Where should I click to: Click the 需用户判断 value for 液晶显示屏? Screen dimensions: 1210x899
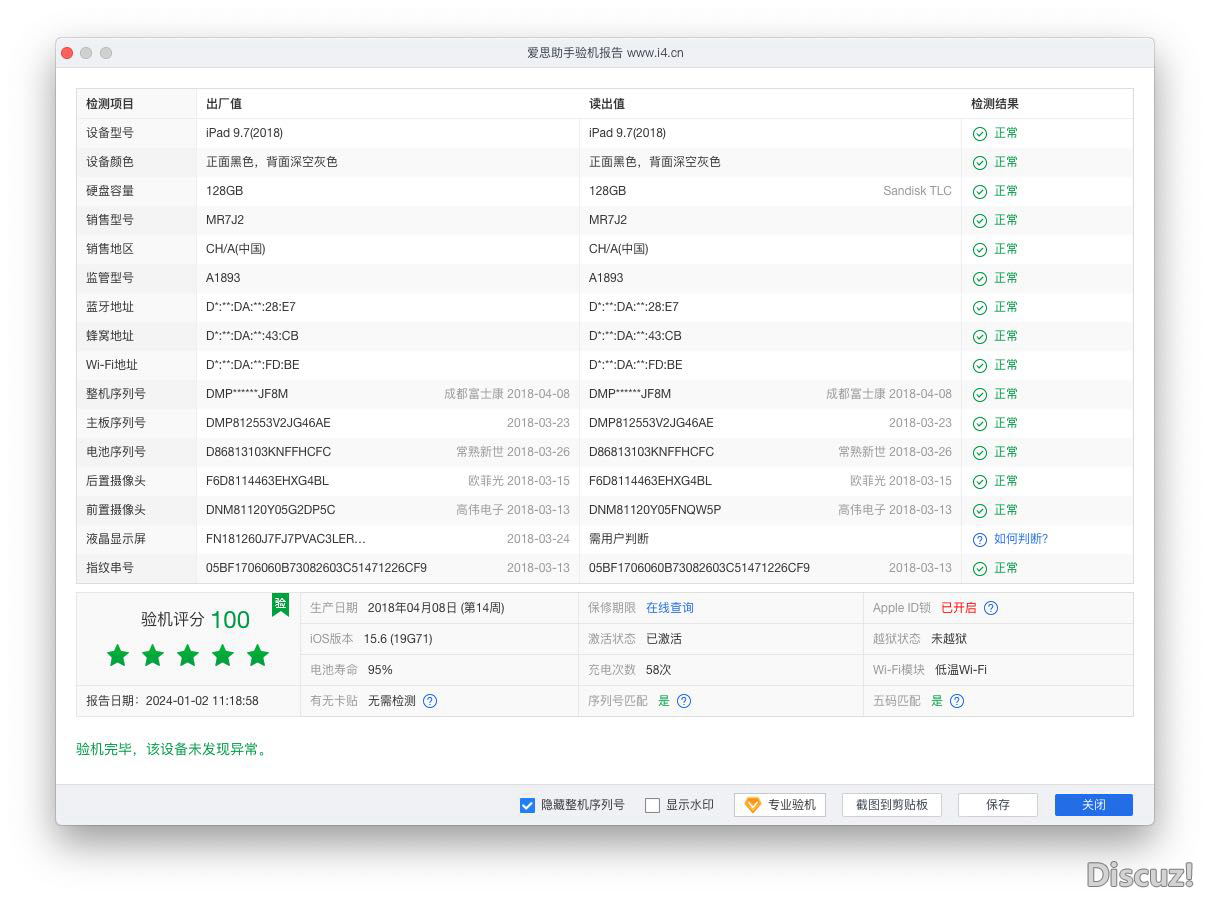(619, 539)
